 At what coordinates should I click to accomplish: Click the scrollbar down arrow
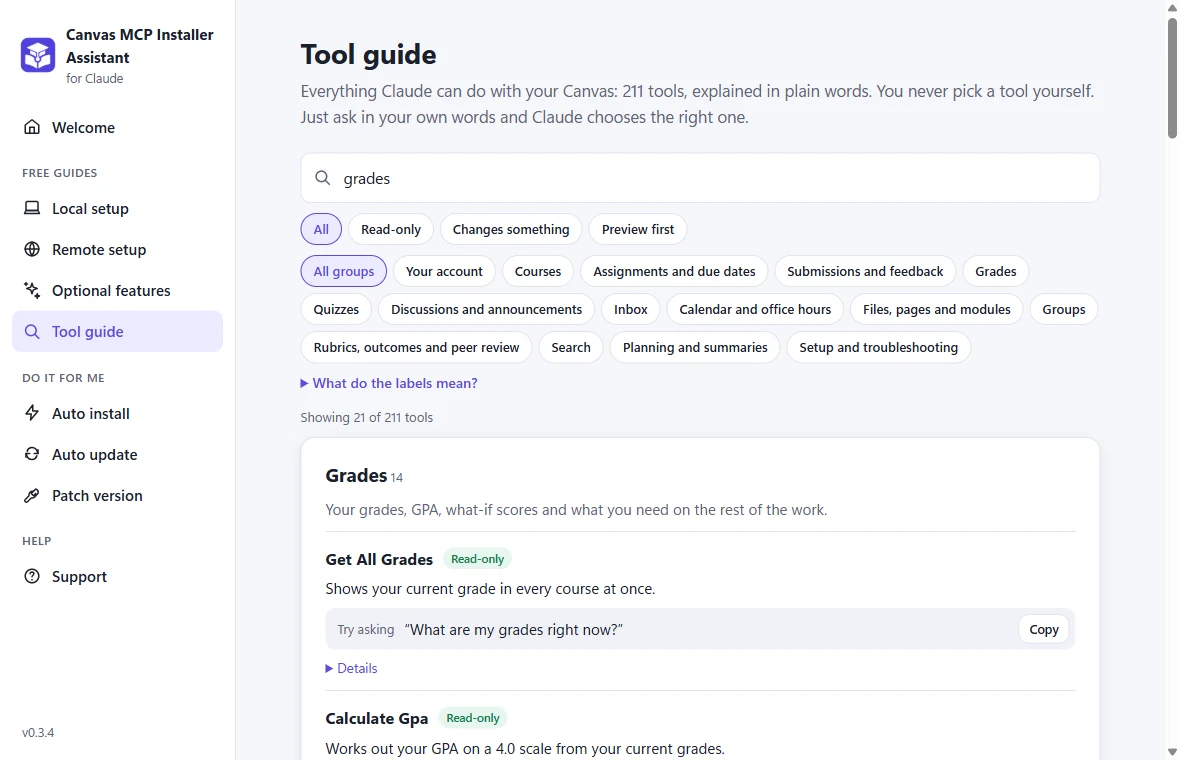[x=1172, y=752]
